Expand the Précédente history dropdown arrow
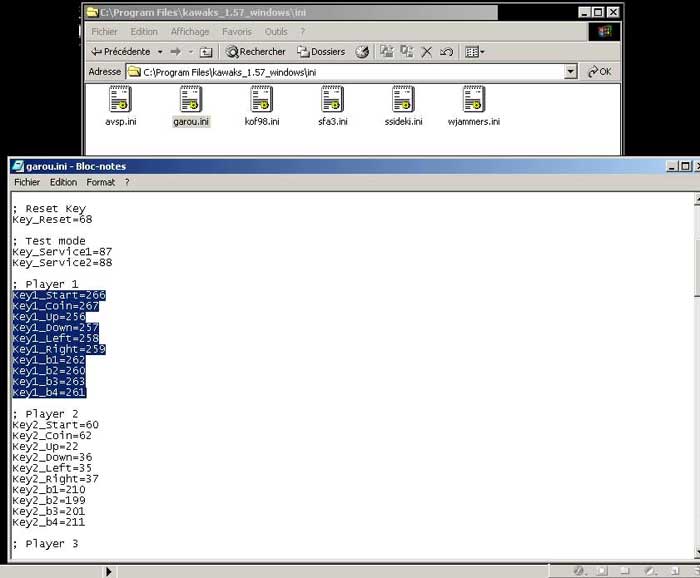This screenshot has width=700, height=578. (159, 52)
